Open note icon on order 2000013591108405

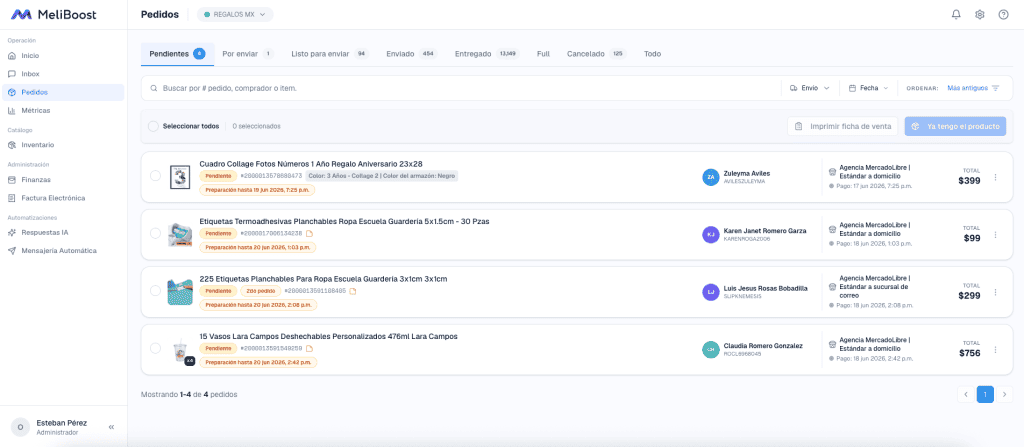[353, 291]
